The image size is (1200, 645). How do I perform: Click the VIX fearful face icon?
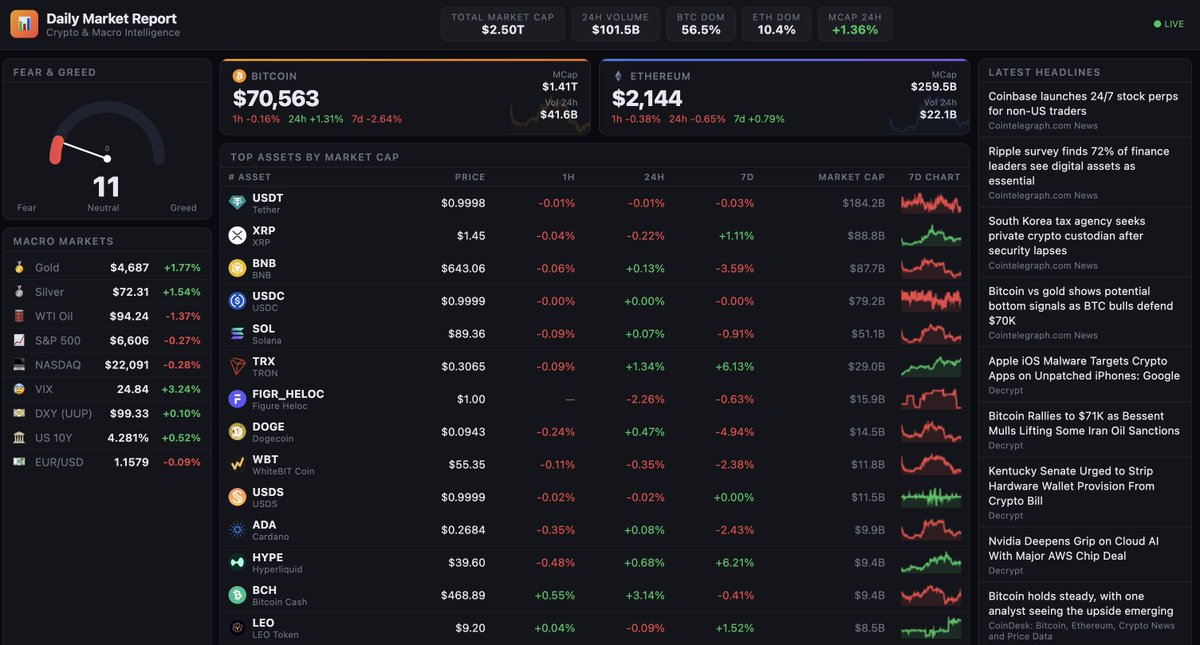(19, 389)
